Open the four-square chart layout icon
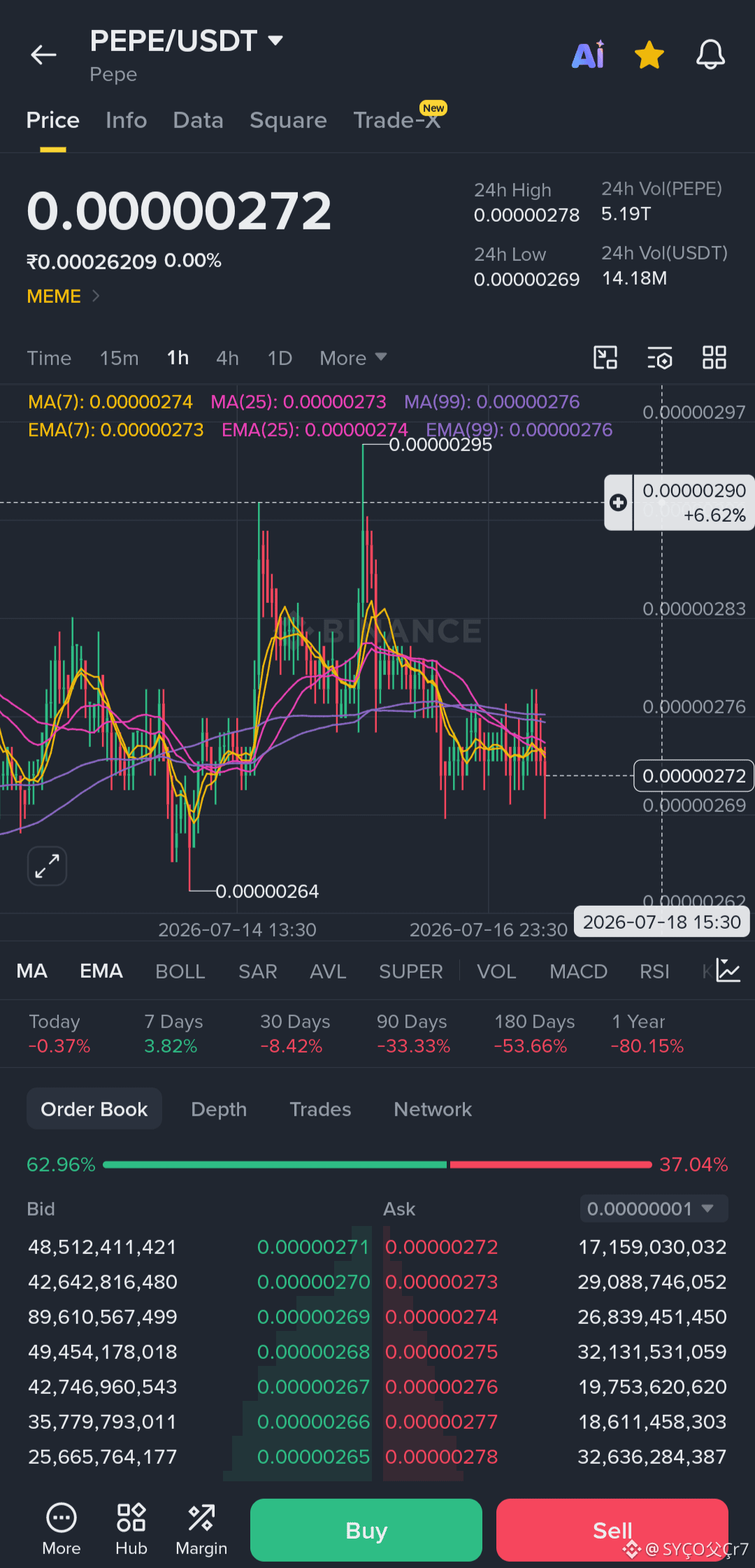 tap(714, 357)
